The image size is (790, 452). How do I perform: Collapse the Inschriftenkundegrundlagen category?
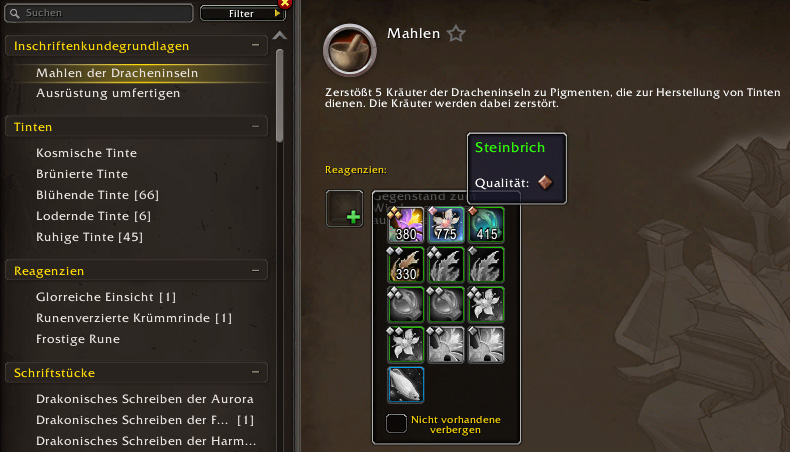[x=255, y=45]
